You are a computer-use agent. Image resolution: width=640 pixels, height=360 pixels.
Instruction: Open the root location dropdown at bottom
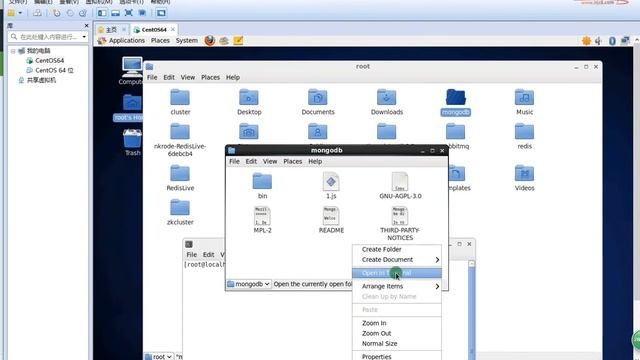159,356
